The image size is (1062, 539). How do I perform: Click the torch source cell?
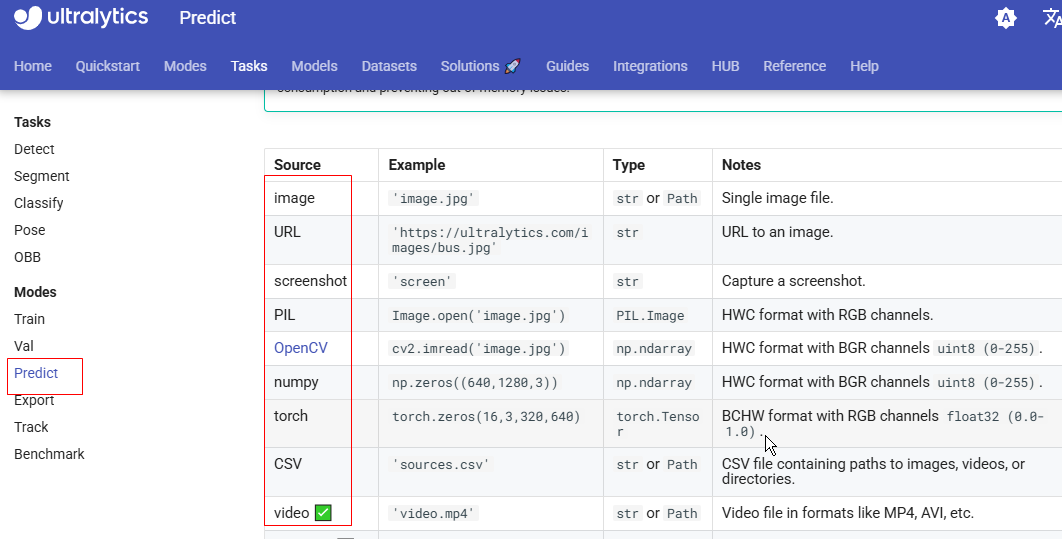(x=291, y=416)
